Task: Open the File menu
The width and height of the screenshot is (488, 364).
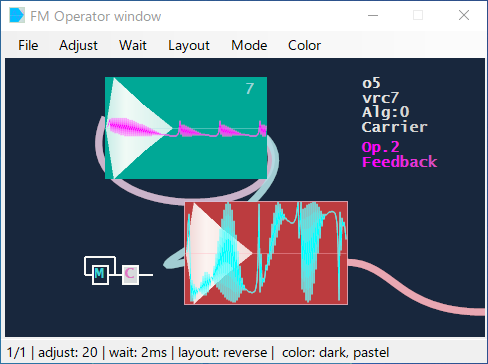Action: pyautogui.click(x=28, y=45)
